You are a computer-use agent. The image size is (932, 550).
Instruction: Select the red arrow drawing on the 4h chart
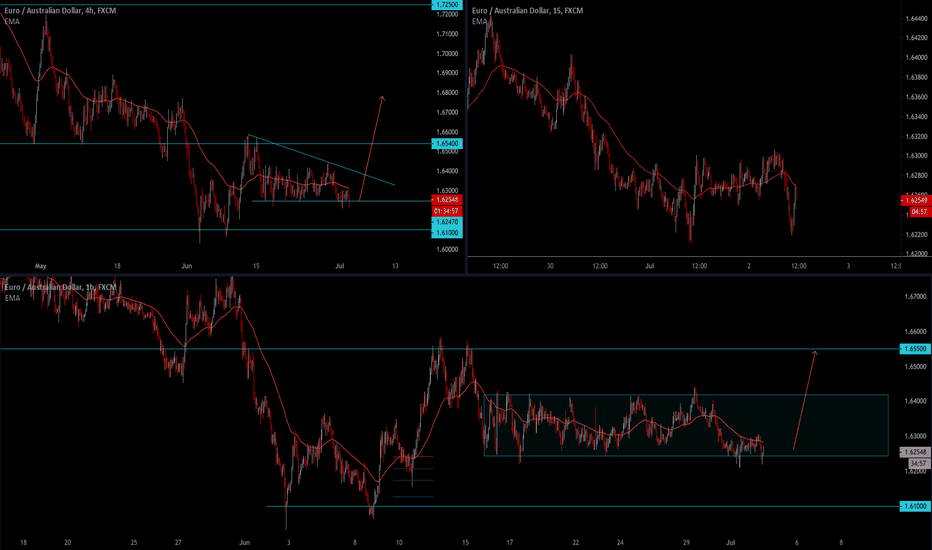tap(372, 147)
